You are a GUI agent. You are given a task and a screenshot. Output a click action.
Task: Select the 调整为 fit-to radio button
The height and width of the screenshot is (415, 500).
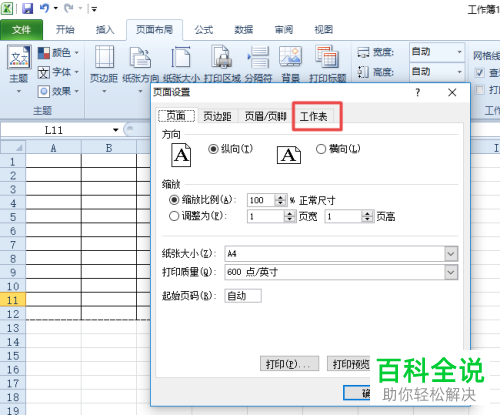click(174, 216)
